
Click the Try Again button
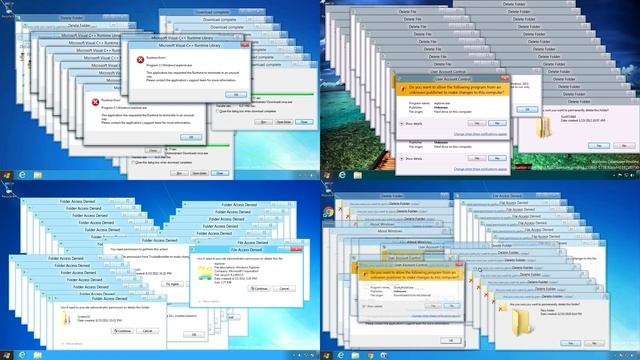pyautogui.click(x=172, y=284)
